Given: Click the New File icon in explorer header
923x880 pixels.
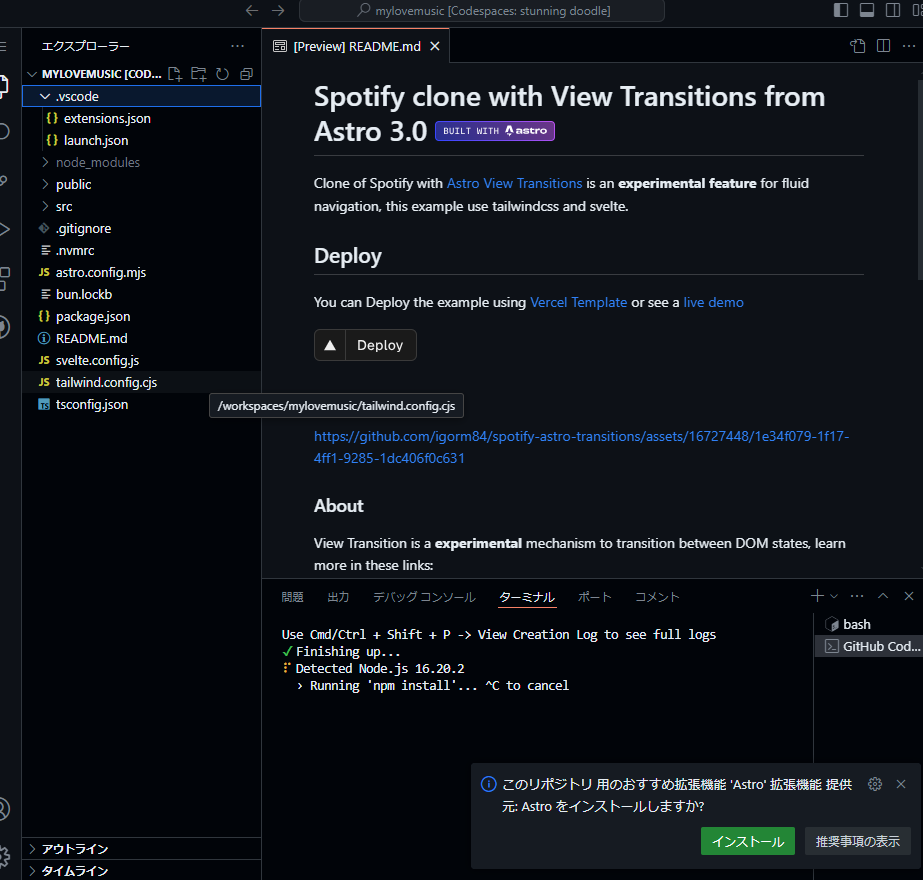Looking at the screenshot, I should 175,74.
